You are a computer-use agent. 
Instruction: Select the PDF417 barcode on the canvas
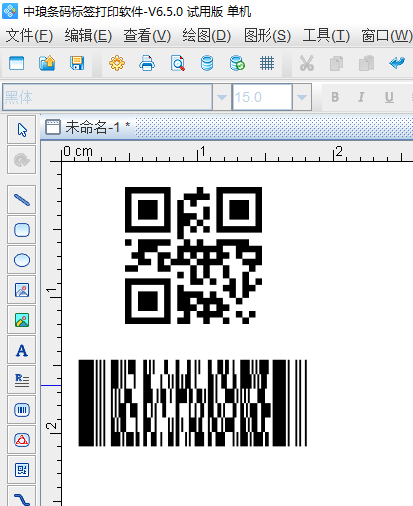point(193,403)
